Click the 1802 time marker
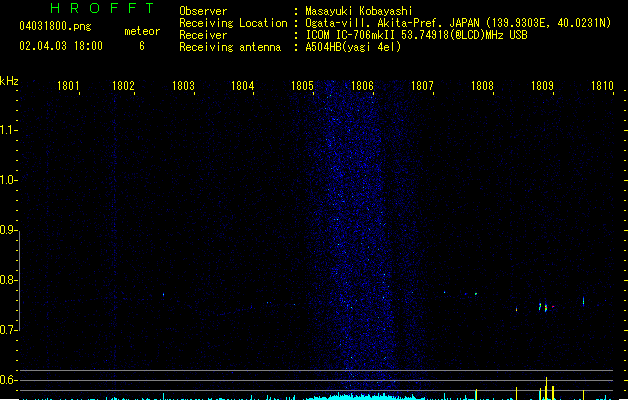 tap(123, 86)
